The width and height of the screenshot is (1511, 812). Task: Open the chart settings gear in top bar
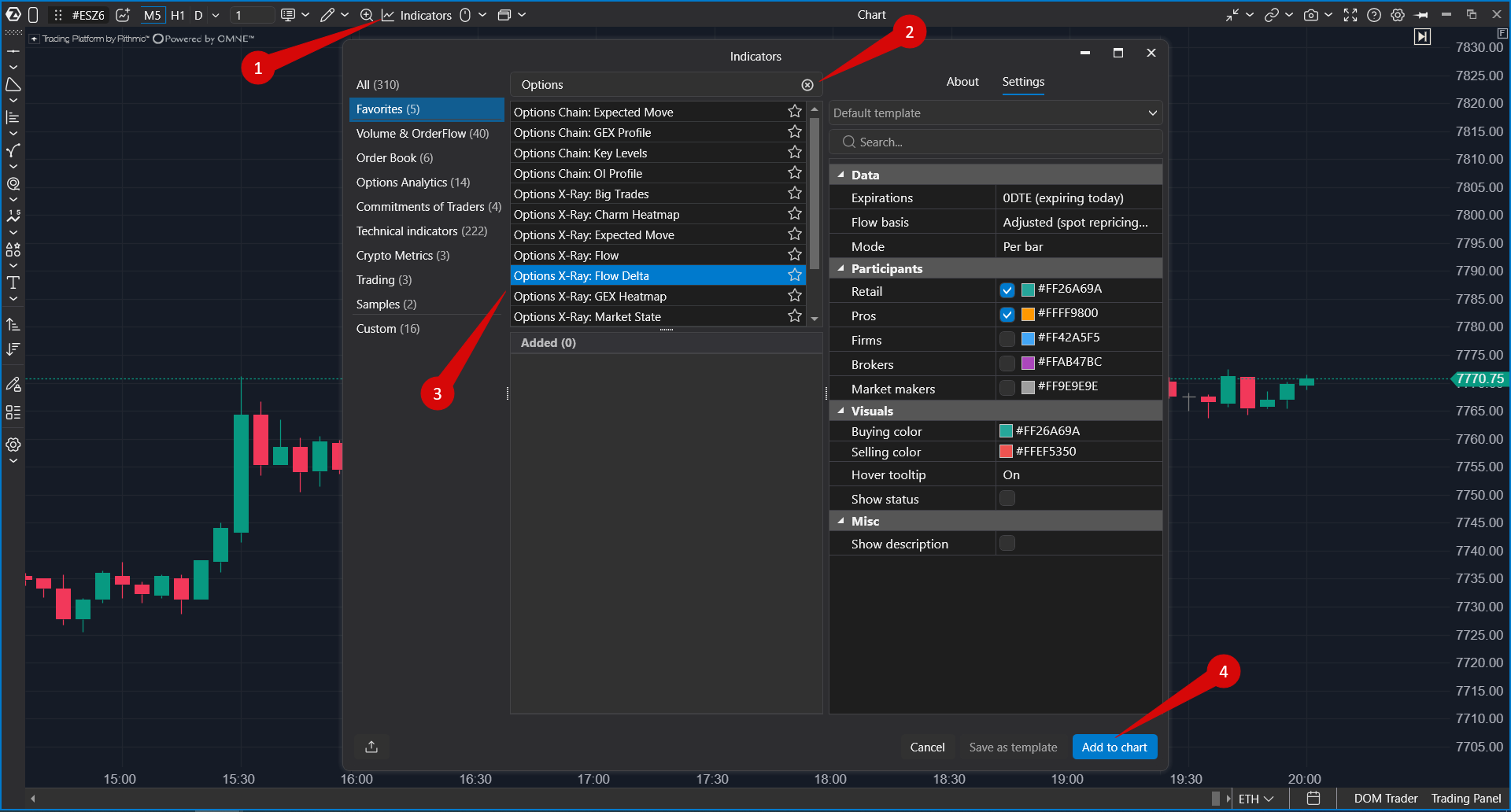(1398, 15)
